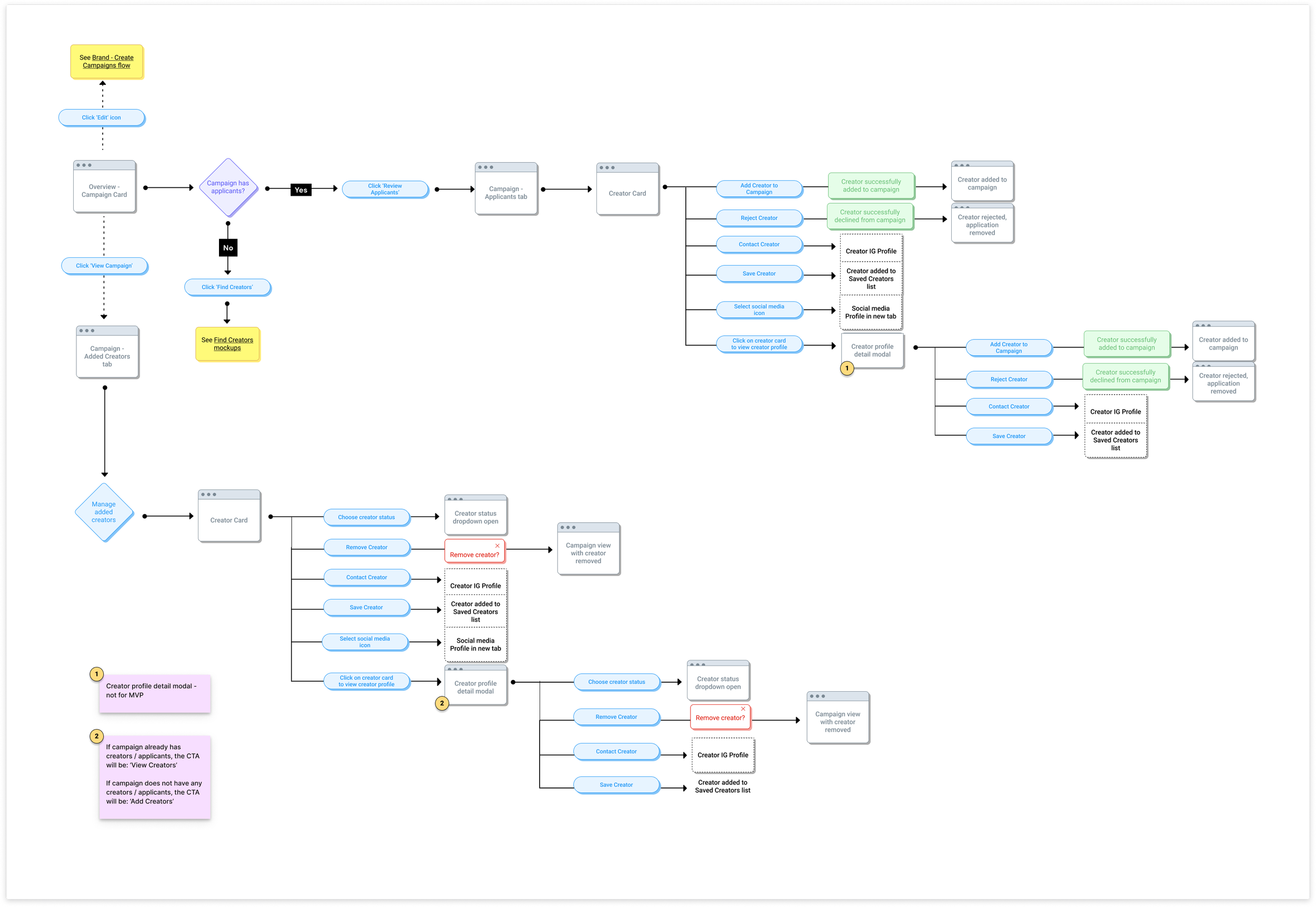
Task: Select the black 'Yes' branch label
Action: click(301, 190)
